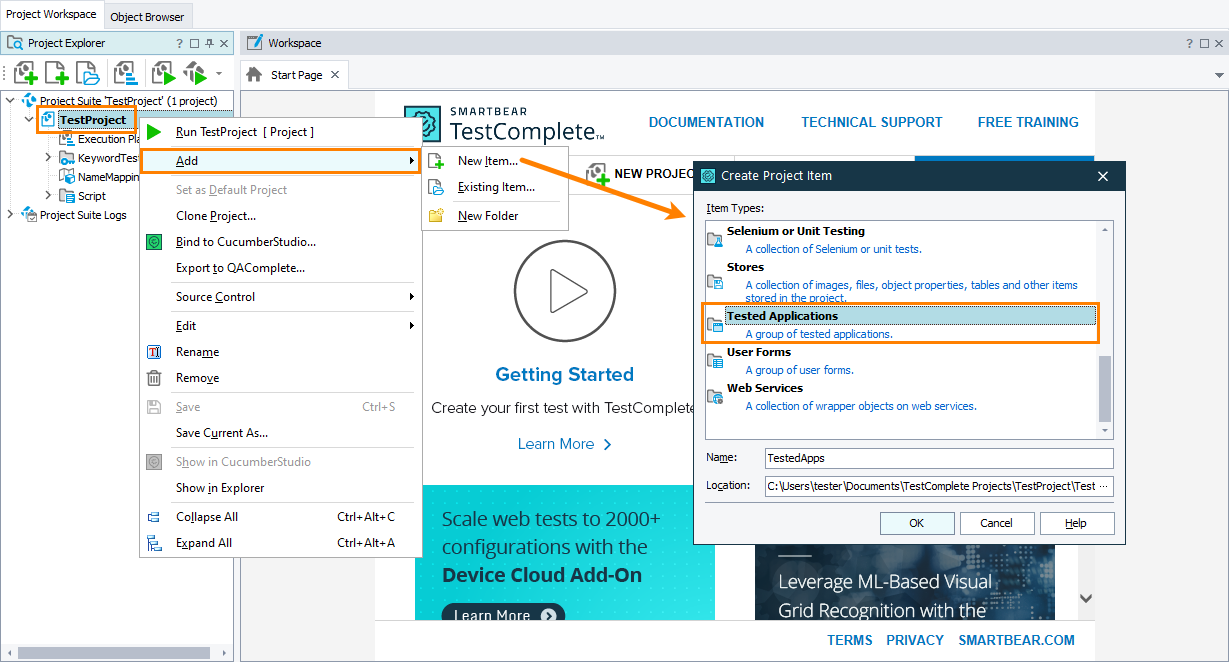Open the Learn More link under Getting Started
Image resolution: width=1229 pixels, height=662 pixels.
(x=557, y=443)
